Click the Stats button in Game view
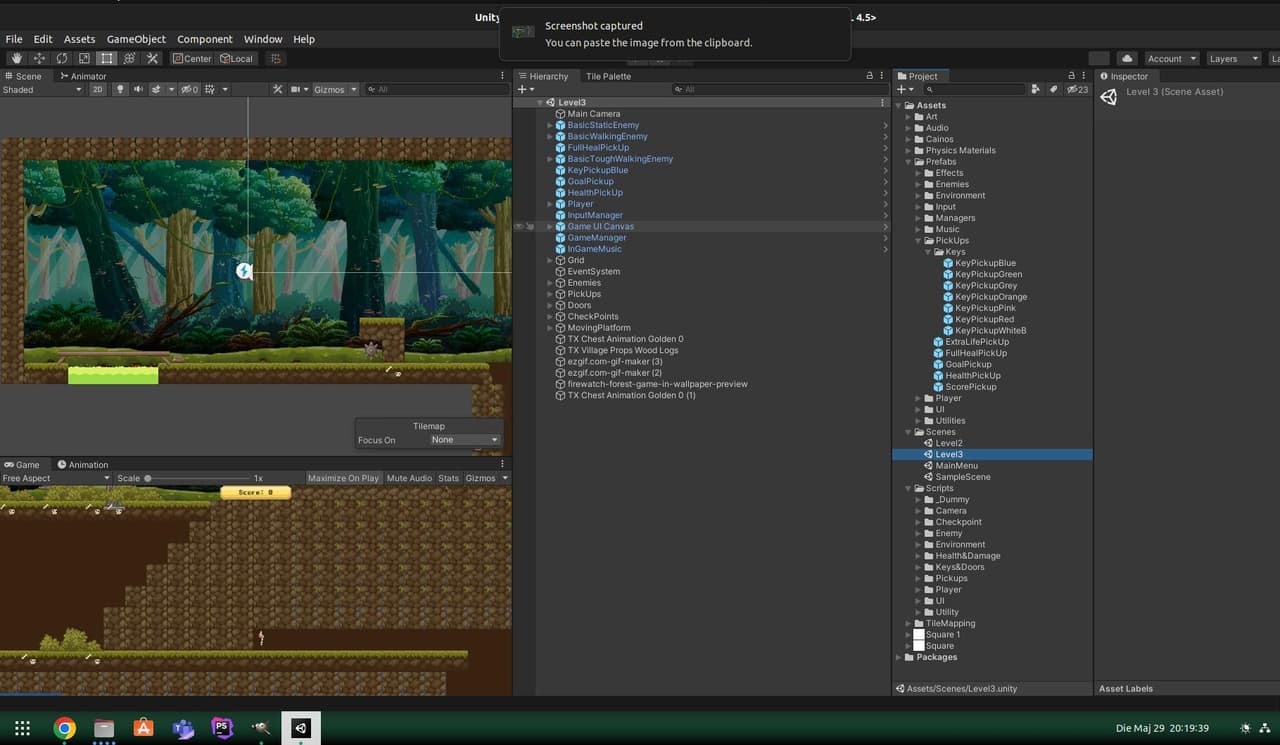 coord(449,478)
